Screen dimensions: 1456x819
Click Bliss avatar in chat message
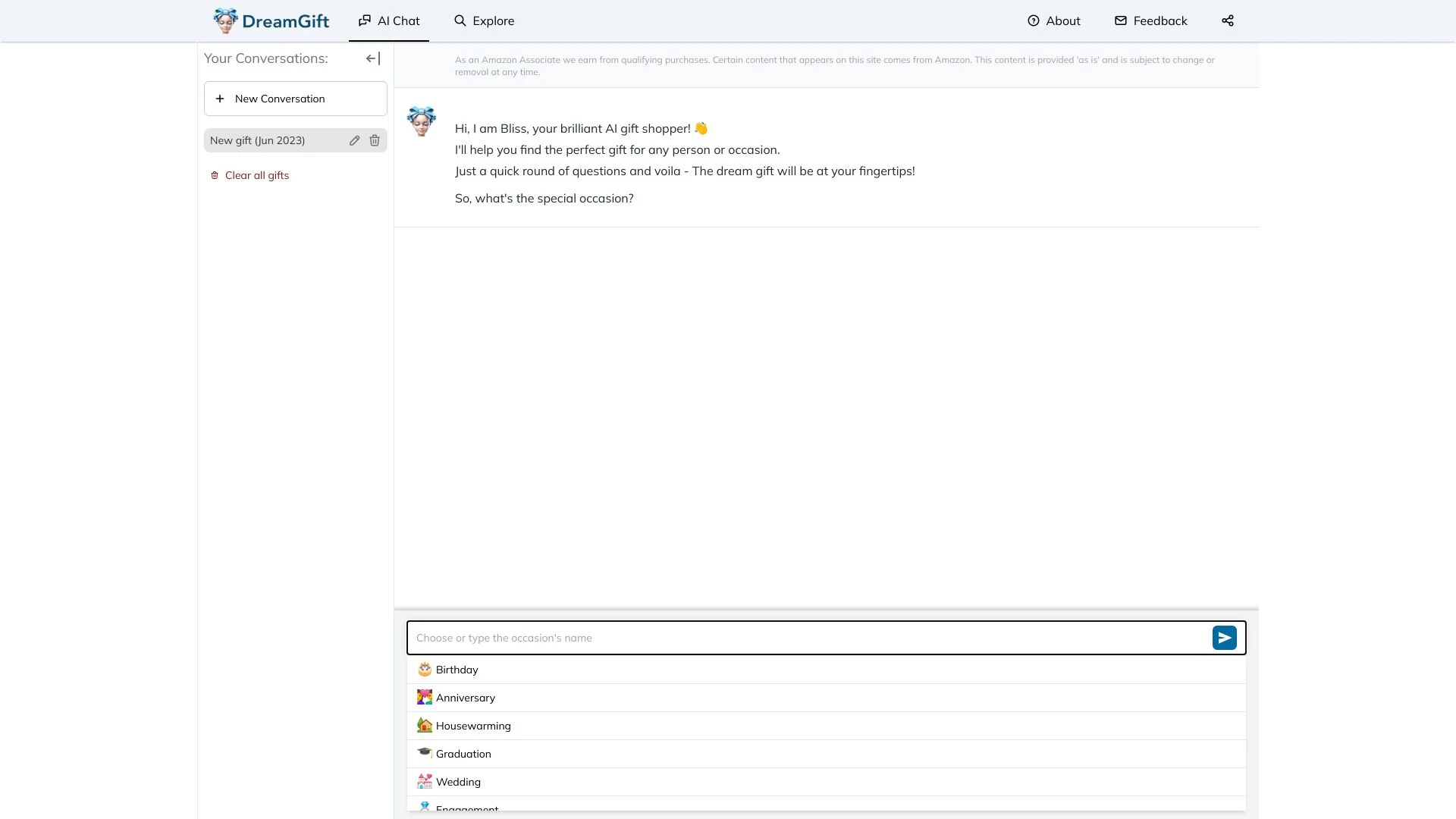point(422,121)
